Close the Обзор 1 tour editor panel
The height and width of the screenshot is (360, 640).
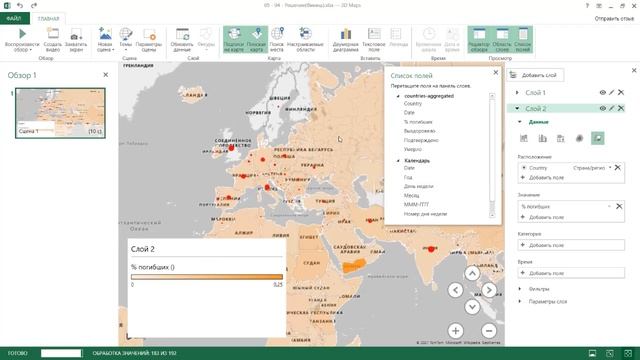click(106, 75)
